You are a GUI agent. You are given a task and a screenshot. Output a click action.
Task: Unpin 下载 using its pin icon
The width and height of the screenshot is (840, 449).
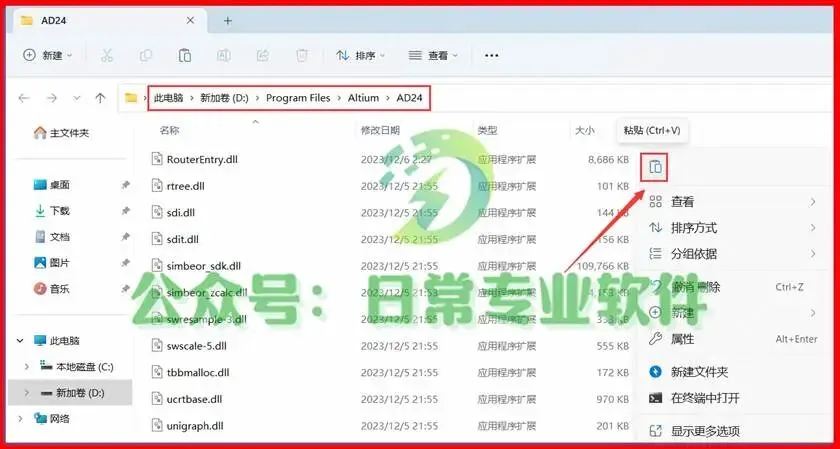pyautogui.click(x=125, y=211)
